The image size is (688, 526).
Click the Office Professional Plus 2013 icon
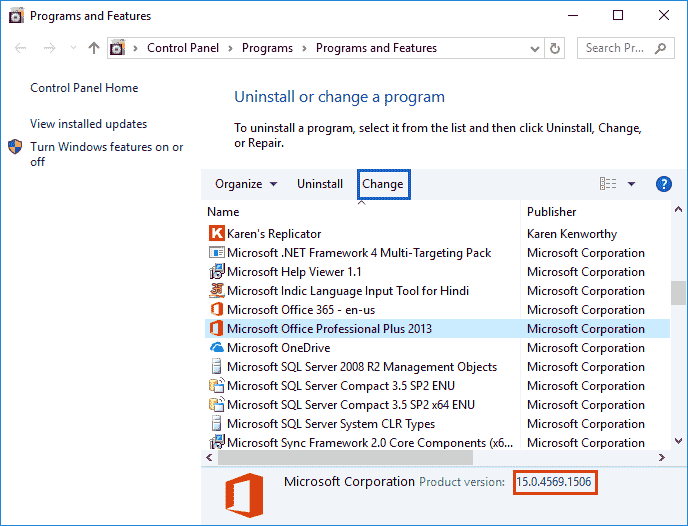click(x=216, y=329)
